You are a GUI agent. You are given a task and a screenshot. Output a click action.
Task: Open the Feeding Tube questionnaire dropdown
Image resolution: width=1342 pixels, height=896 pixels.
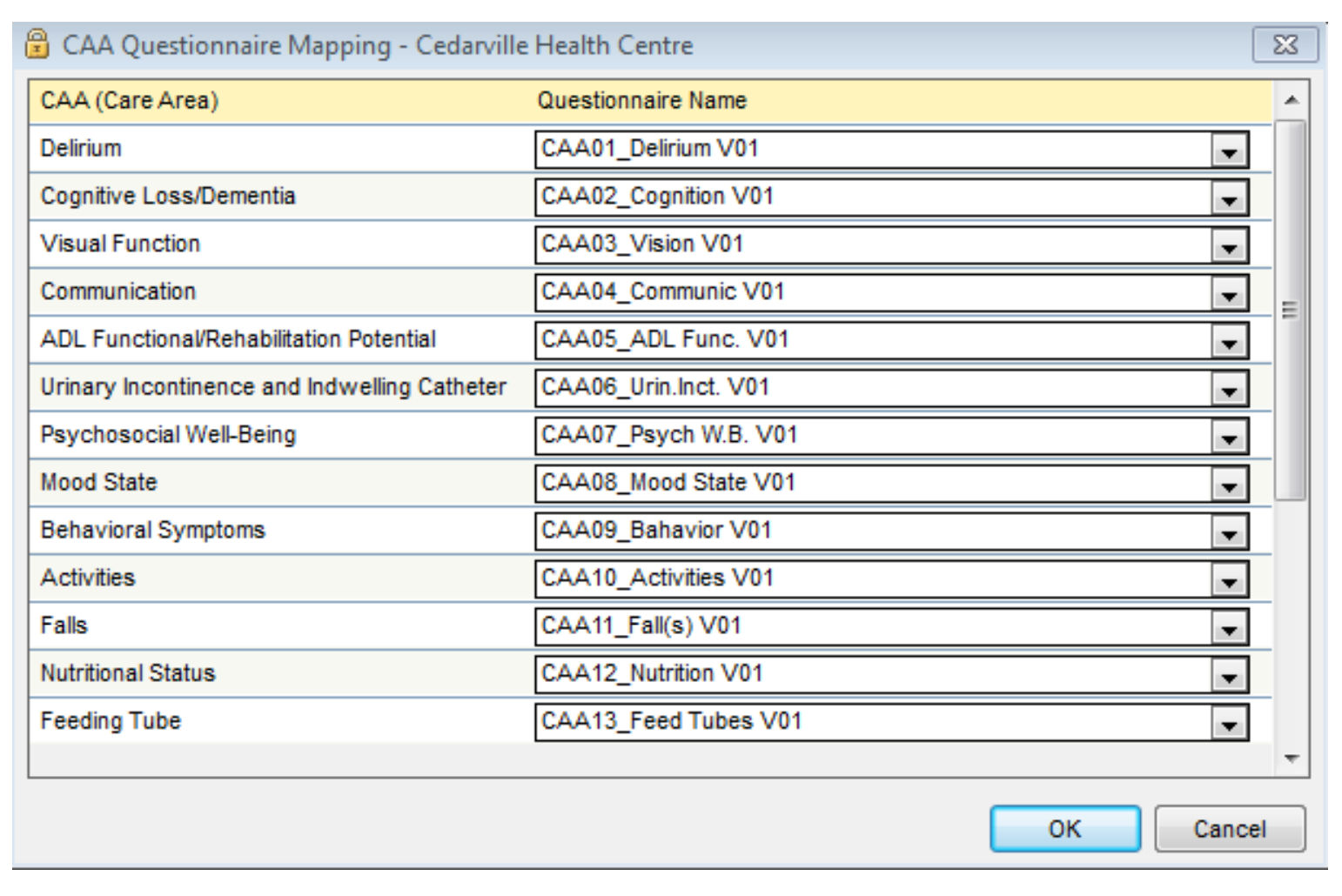[1229, 724]
